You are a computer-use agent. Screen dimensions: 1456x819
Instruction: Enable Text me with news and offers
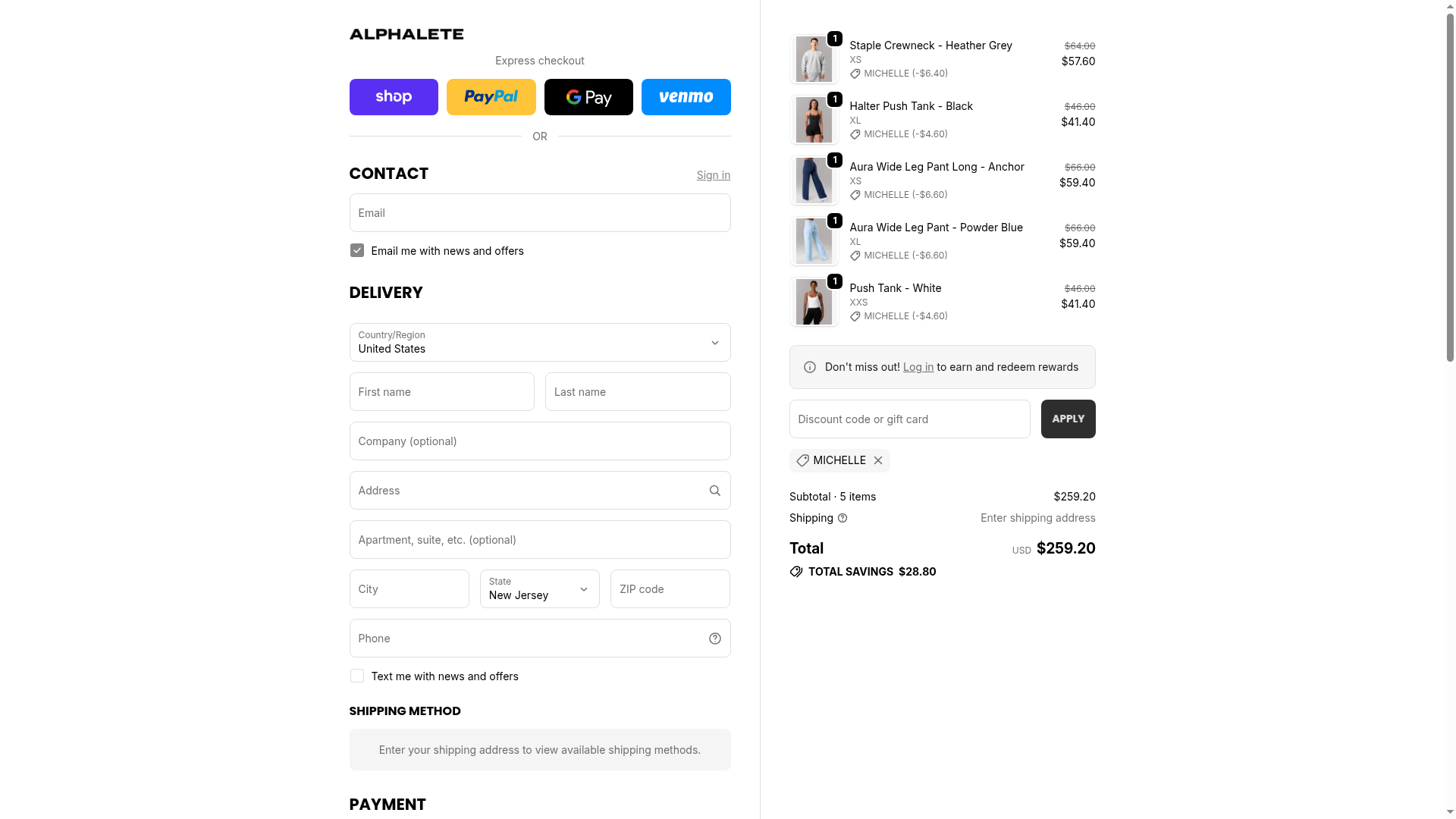[x=357, y=676]
